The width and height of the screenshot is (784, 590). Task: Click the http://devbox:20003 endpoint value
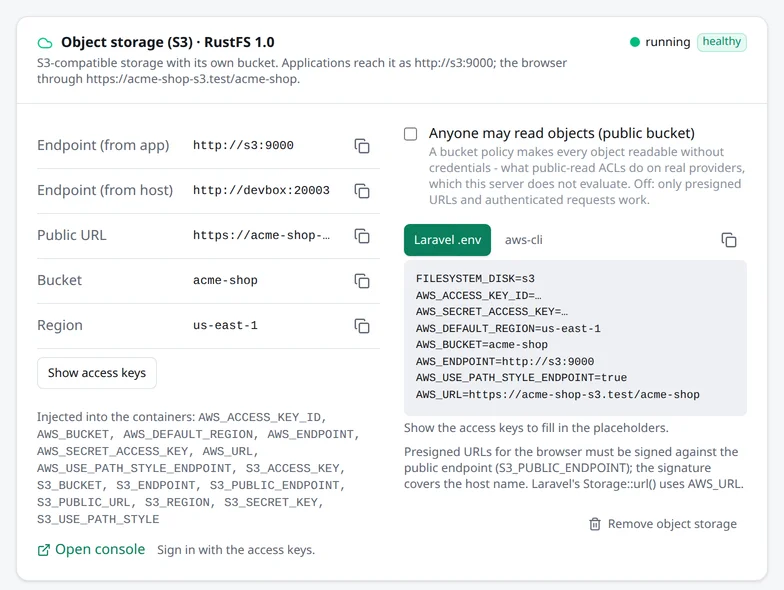[x=262, y=190]
